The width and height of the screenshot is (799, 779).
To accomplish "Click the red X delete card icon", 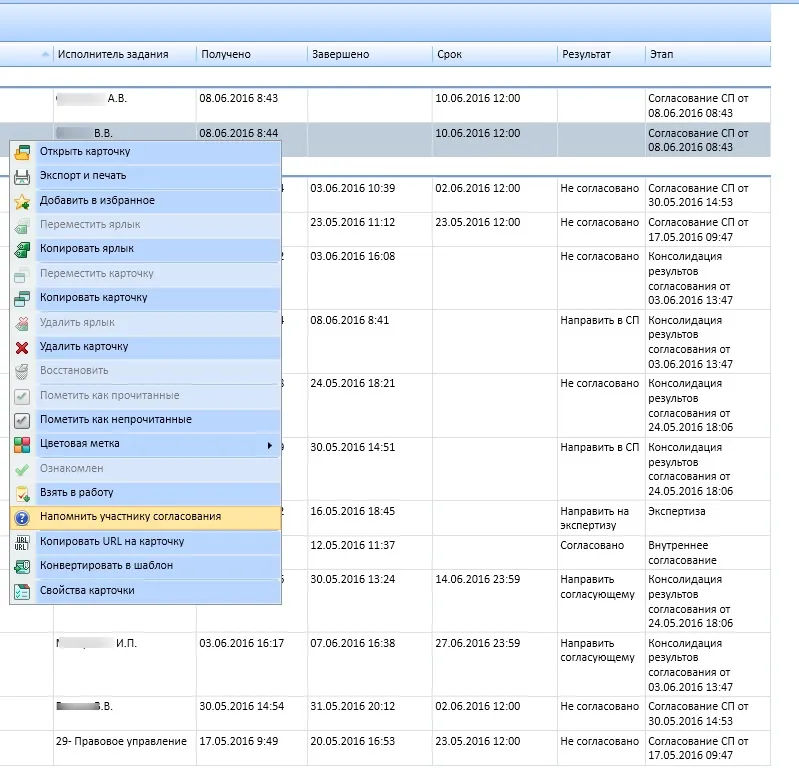I will click(x=22, y=347).
